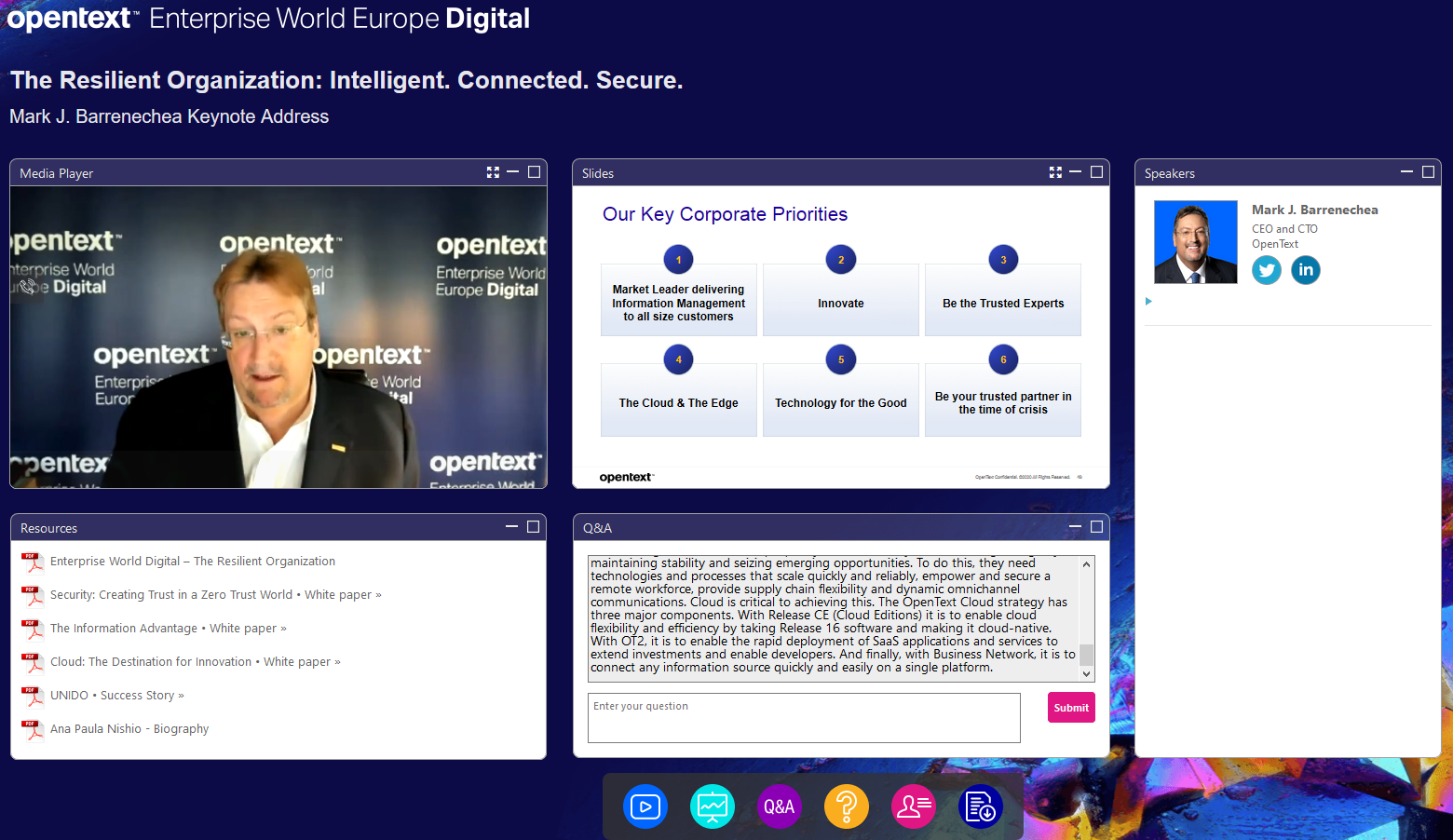The width and height of the screenshot is (1453, 840).
Task: Click Mark J. Barrenechea's speaker photo
Action: point(1196,242)
